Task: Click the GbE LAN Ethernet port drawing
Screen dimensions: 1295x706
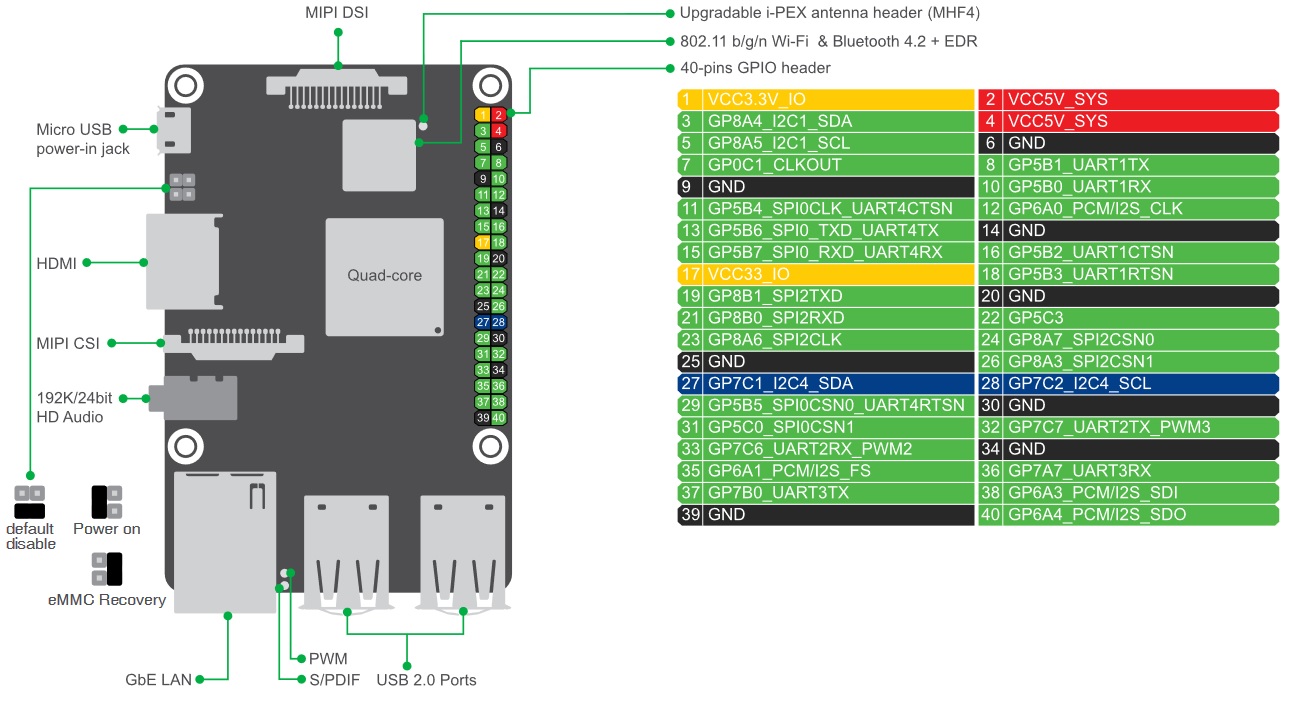Action: tap(225, 541)
